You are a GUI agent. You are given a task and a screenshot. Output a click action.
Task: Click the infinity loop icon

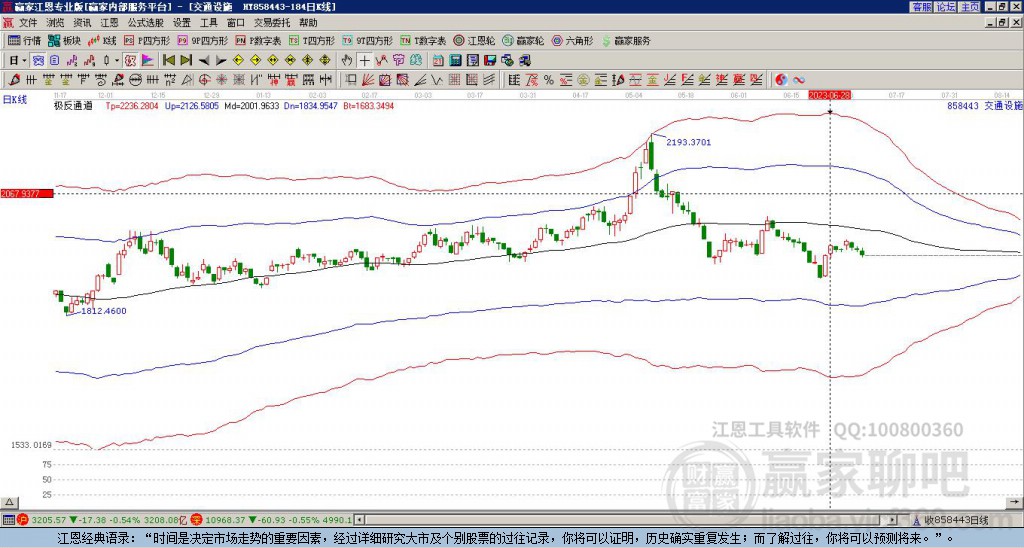click(799, 80)
